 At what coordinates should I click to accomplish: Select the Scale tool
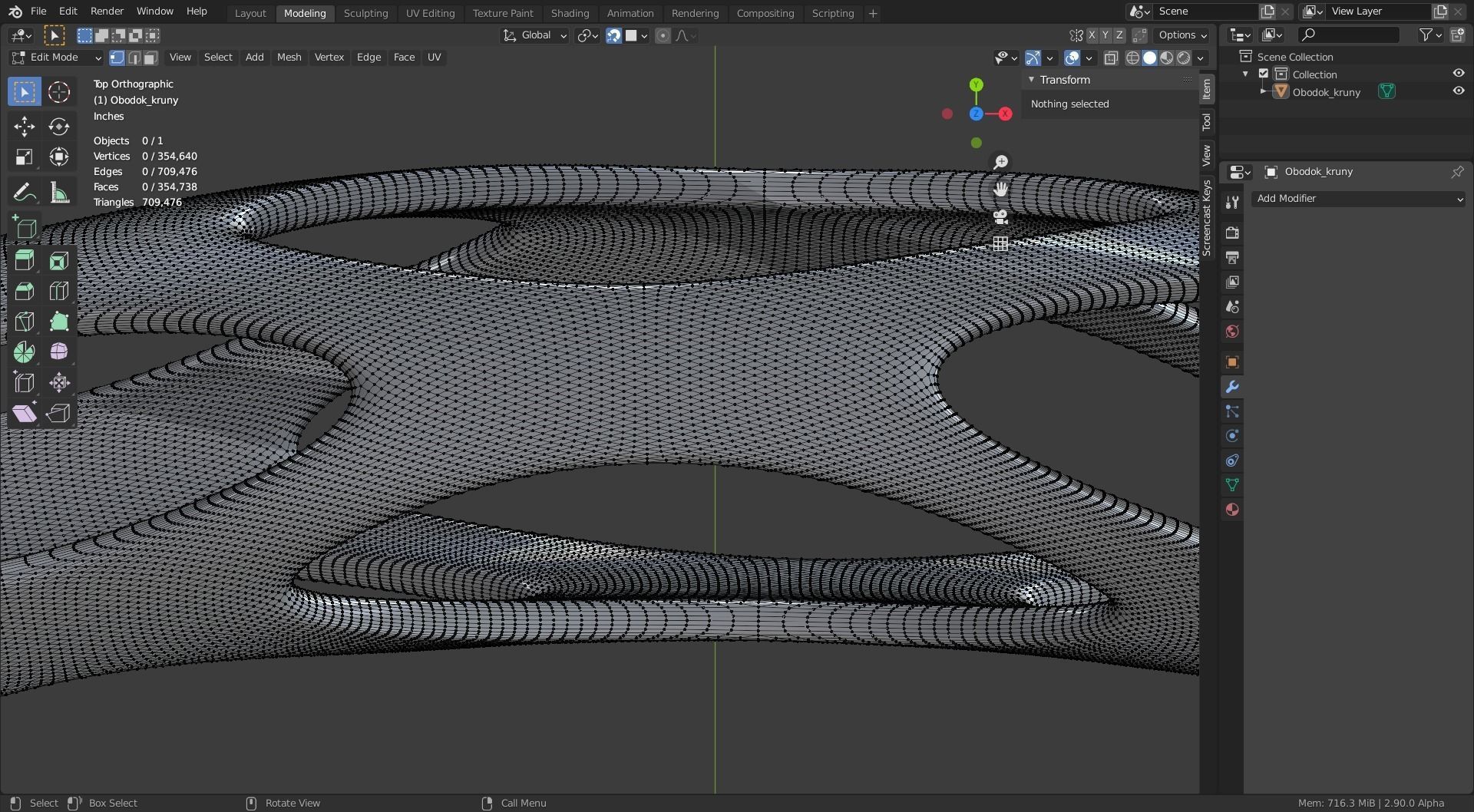tap(25, 157)
